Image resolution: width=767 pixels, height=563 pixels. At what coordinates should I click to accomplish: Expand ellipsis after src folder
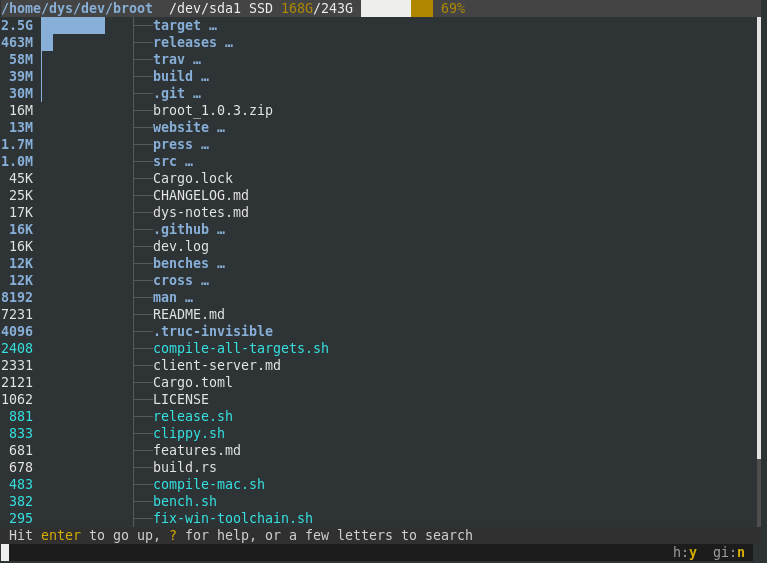(189, 164)
